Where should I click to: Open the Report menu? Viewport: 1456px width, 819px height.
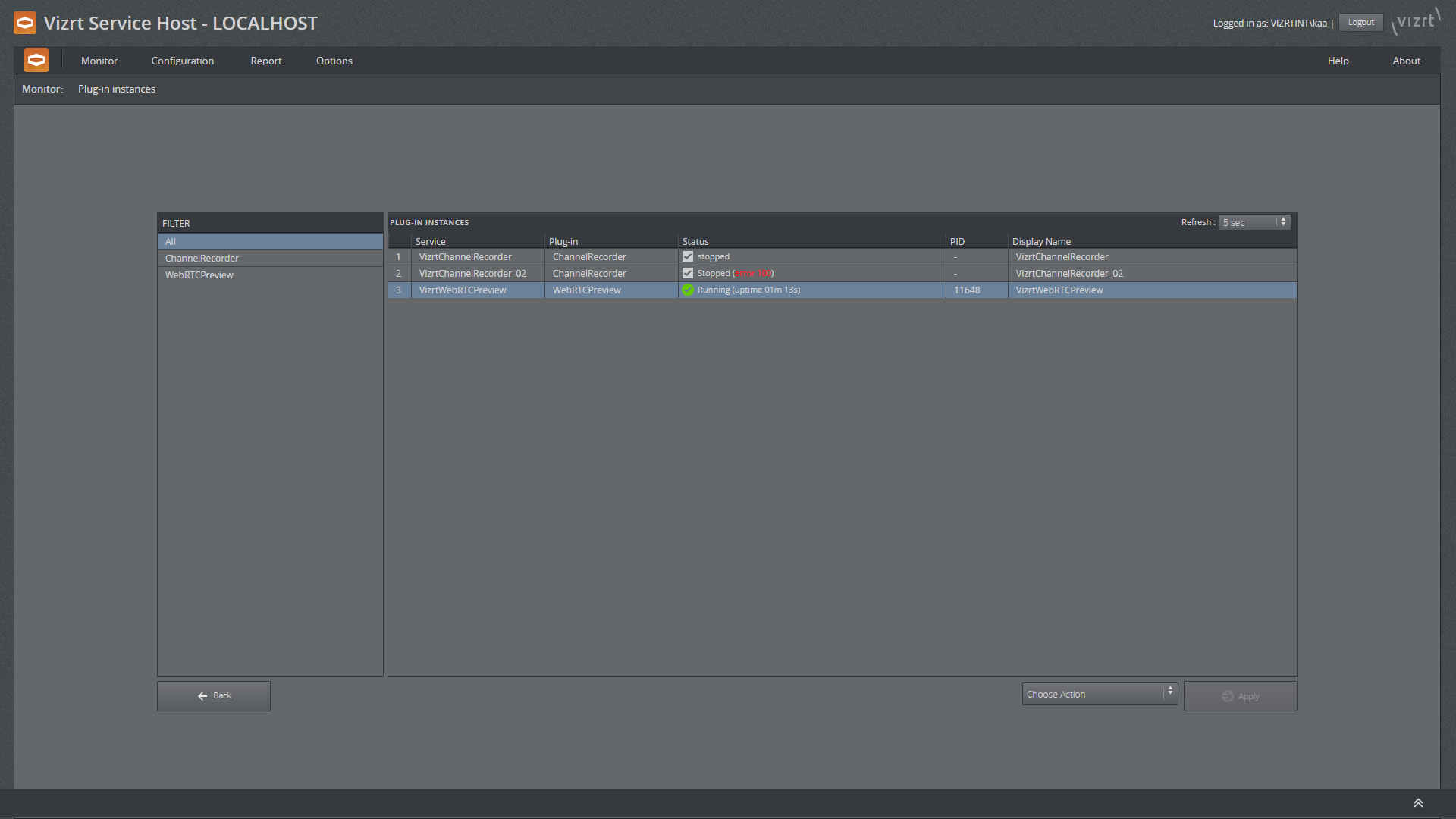point(265,61)
